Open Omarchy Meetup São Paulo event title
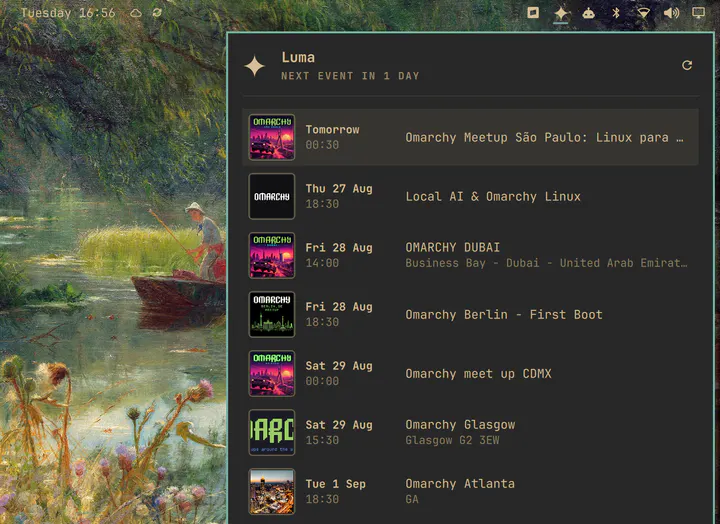Viewport: 720px width, 524px height. tap(544, 137)
